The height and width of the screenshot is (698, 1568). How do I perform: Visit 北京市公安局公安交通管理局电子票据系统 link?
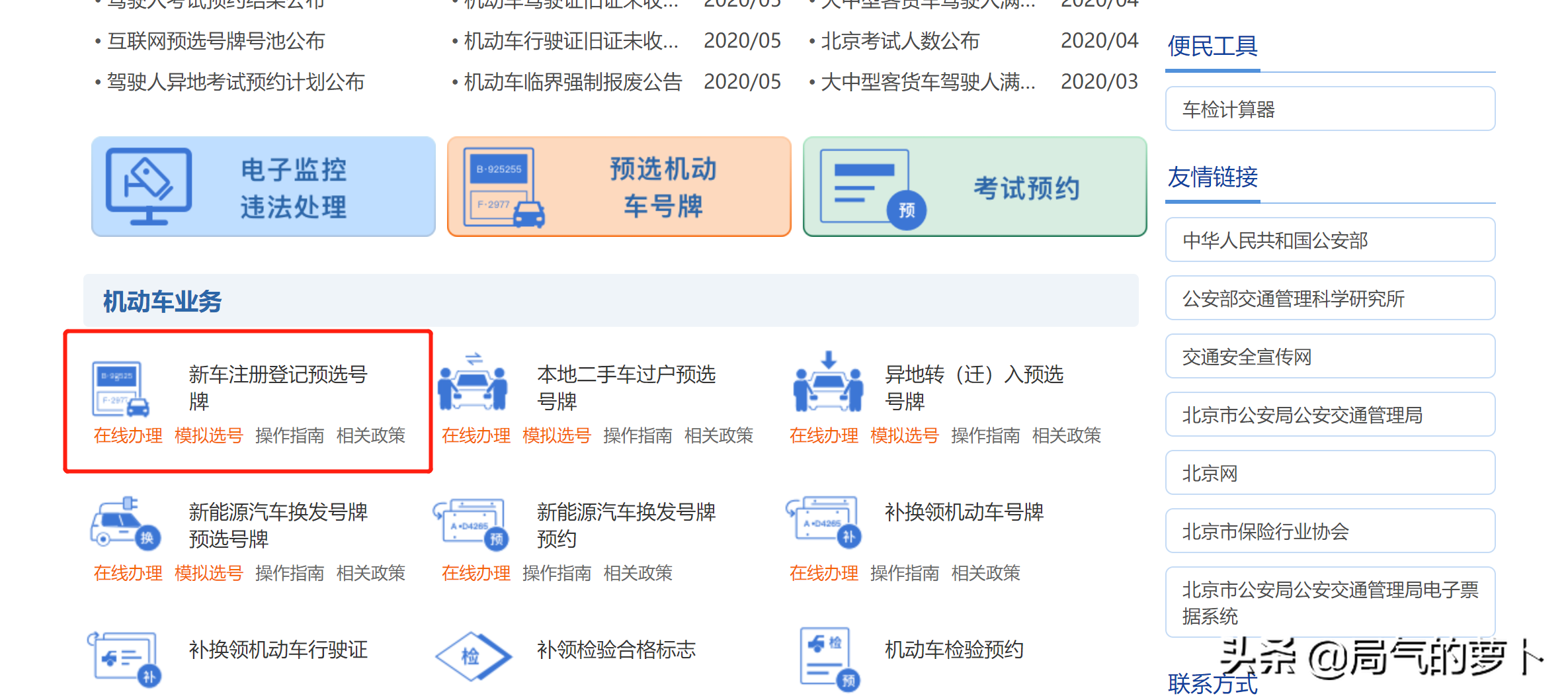pos(1330,603)
